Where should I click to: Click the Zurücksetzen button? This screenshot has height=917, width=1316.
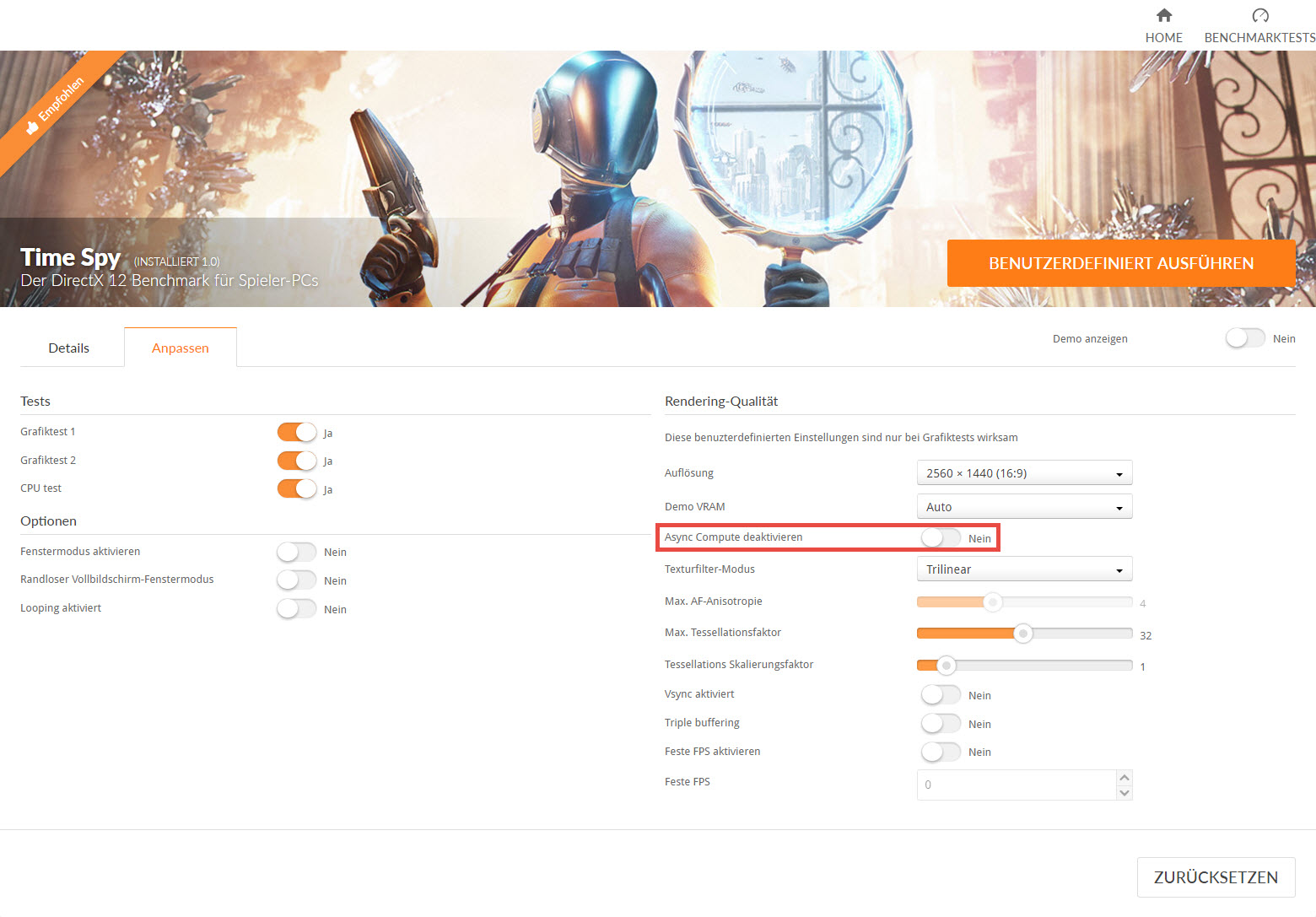[x=1216, y=877]
